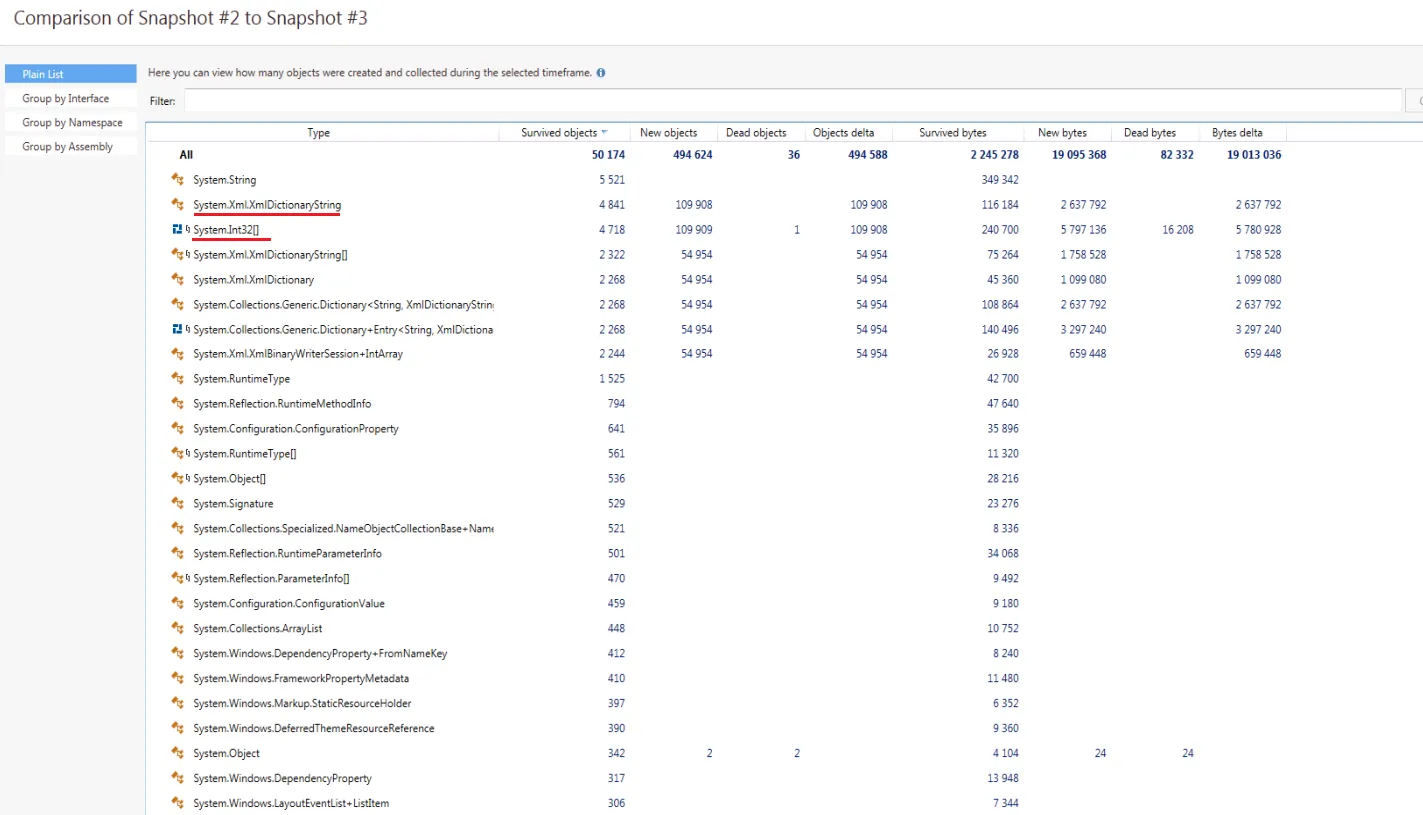Click the 659 448 new bytes value
This screenshot has height=815, width=1423.
1088,354
